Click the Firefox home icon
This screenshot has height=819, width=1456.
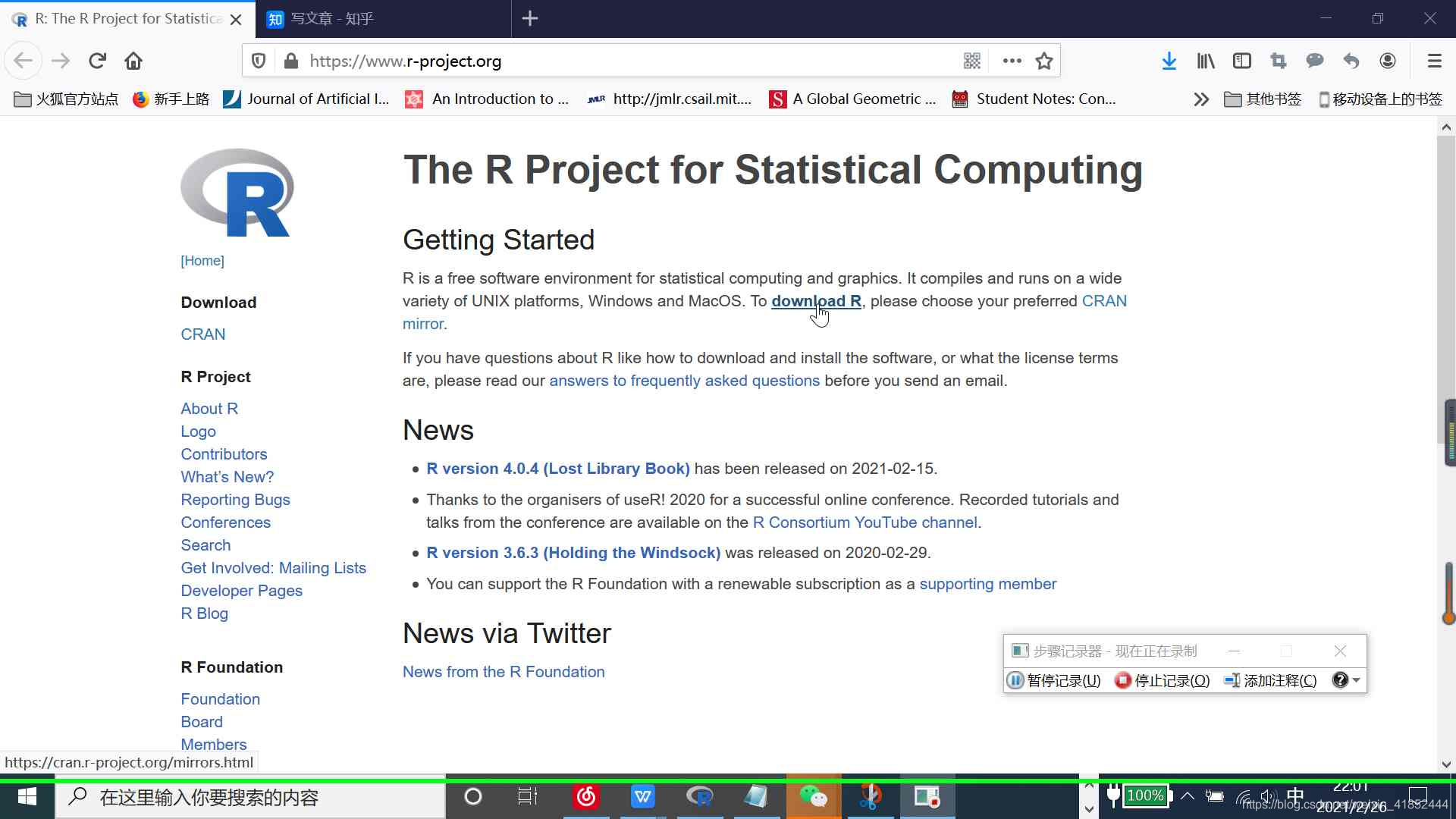tap(133, 61)
